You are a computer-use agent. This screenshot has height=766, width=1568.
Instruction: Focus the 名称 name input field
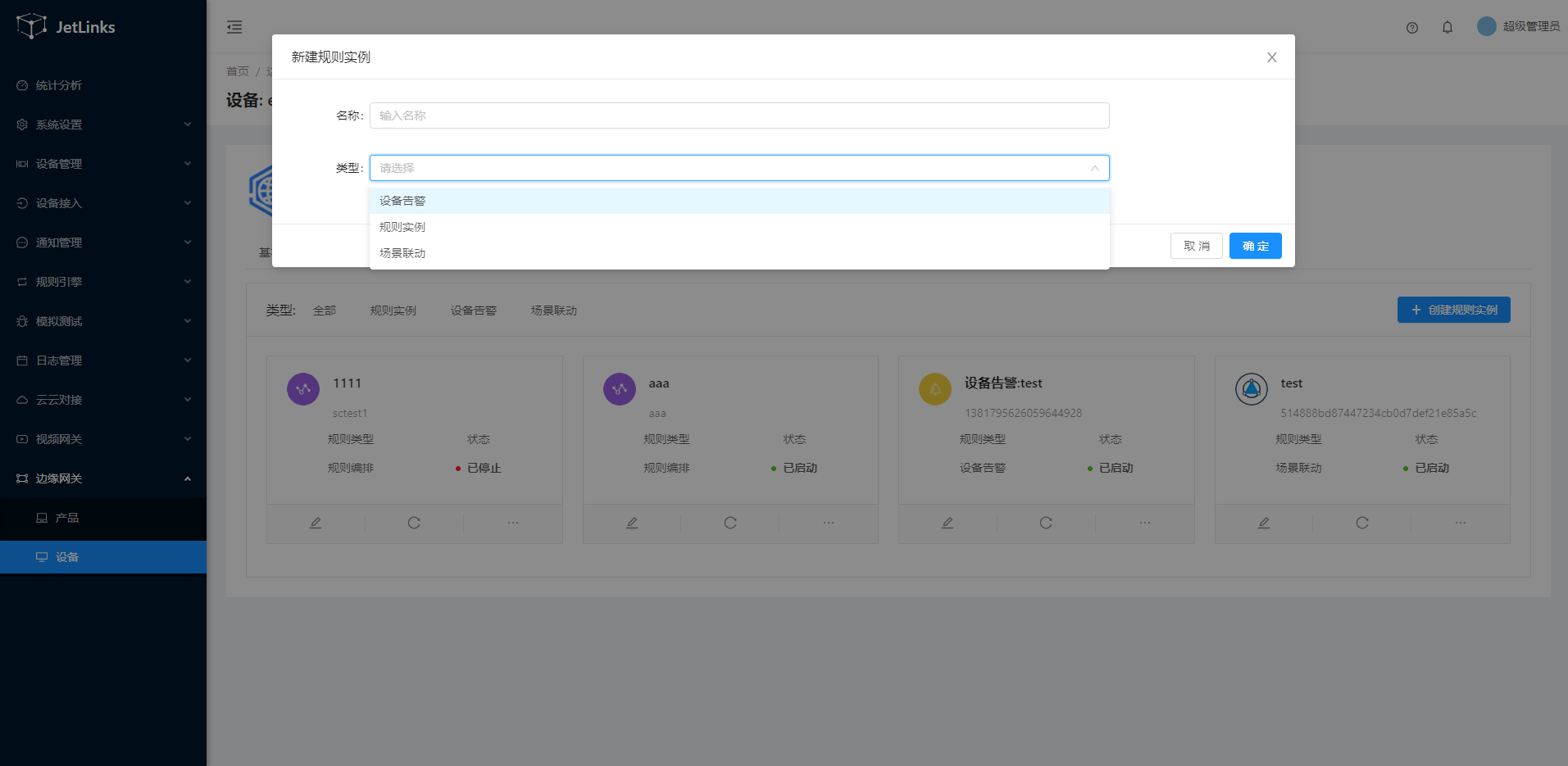tap(739, 116)
